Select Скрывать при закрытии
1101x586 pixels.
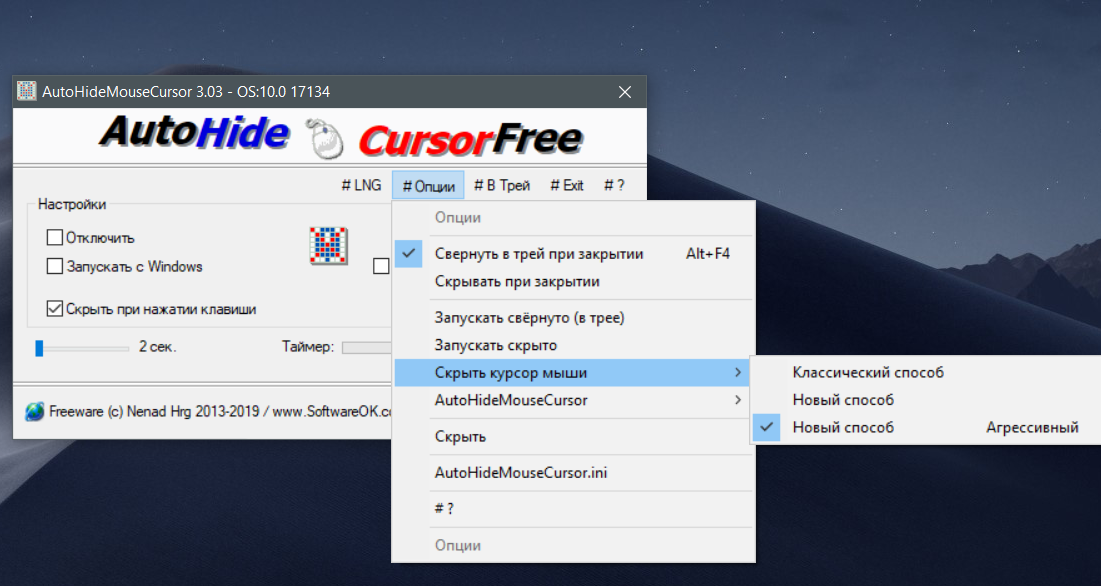click(573, 281)
